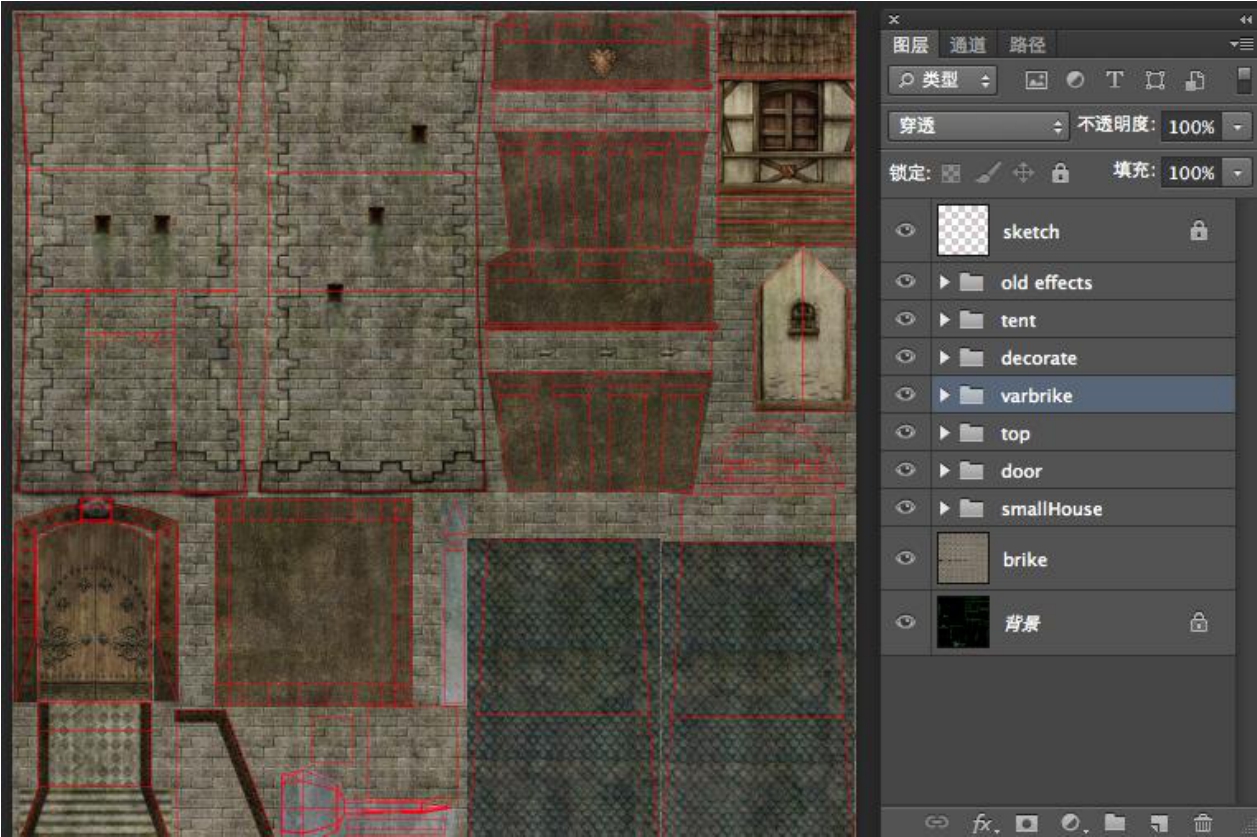
Task: Click the folder icon of smallHouse group
Action: pos(971,509)
